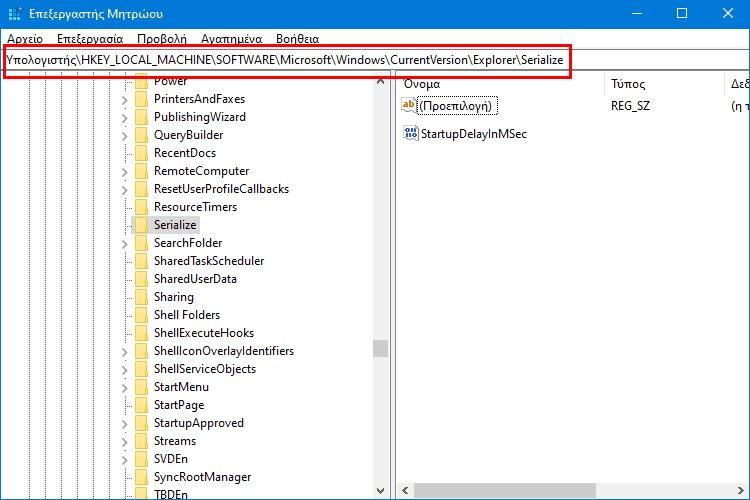Select the ShellIconOverlayIdentifiers folder icon
The width and height of the screenshot is (750, 500).
coord(141,351)
